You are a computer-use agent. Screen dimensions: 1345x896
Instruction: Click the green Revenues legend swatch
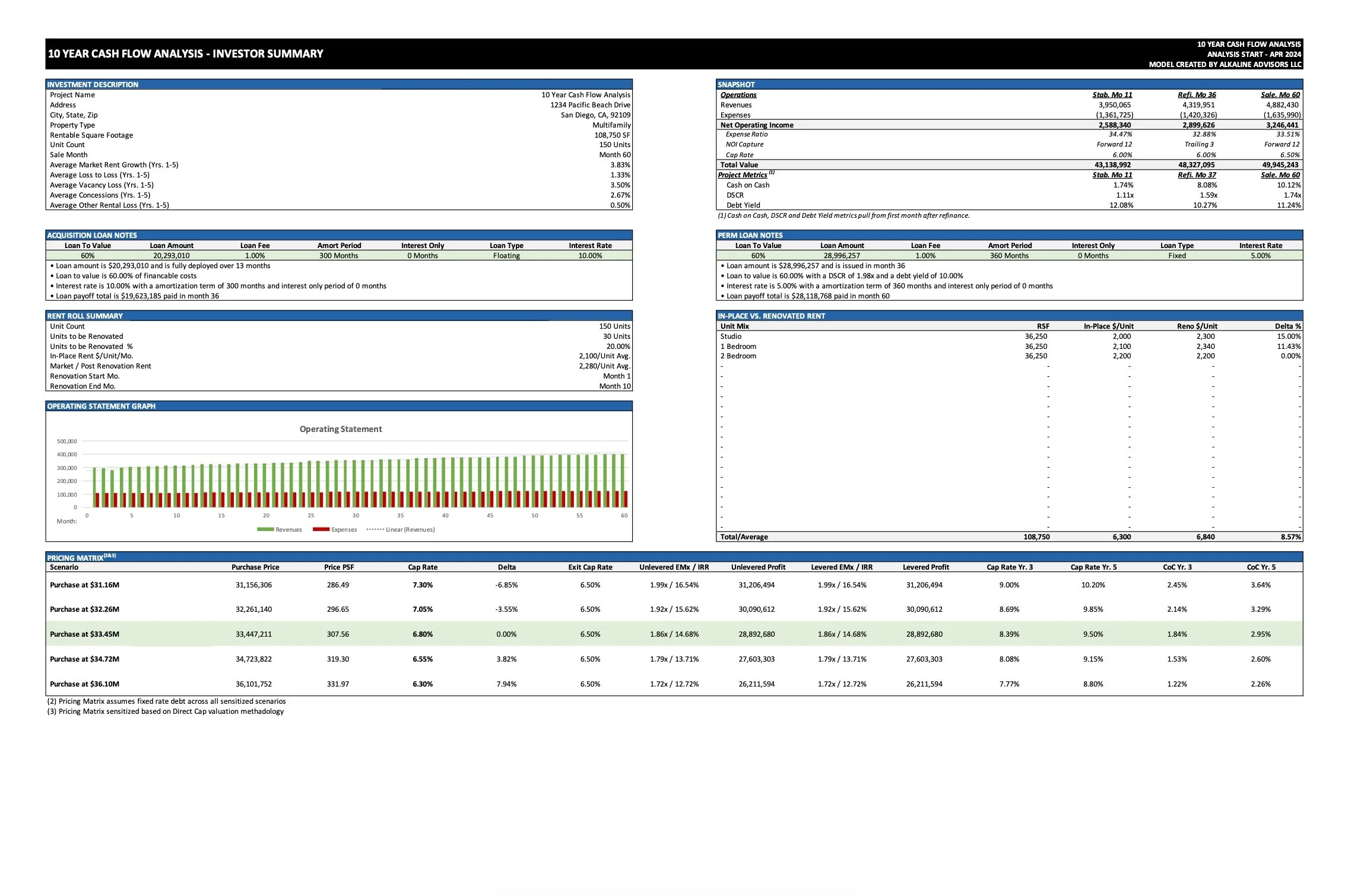pos(265,529)
